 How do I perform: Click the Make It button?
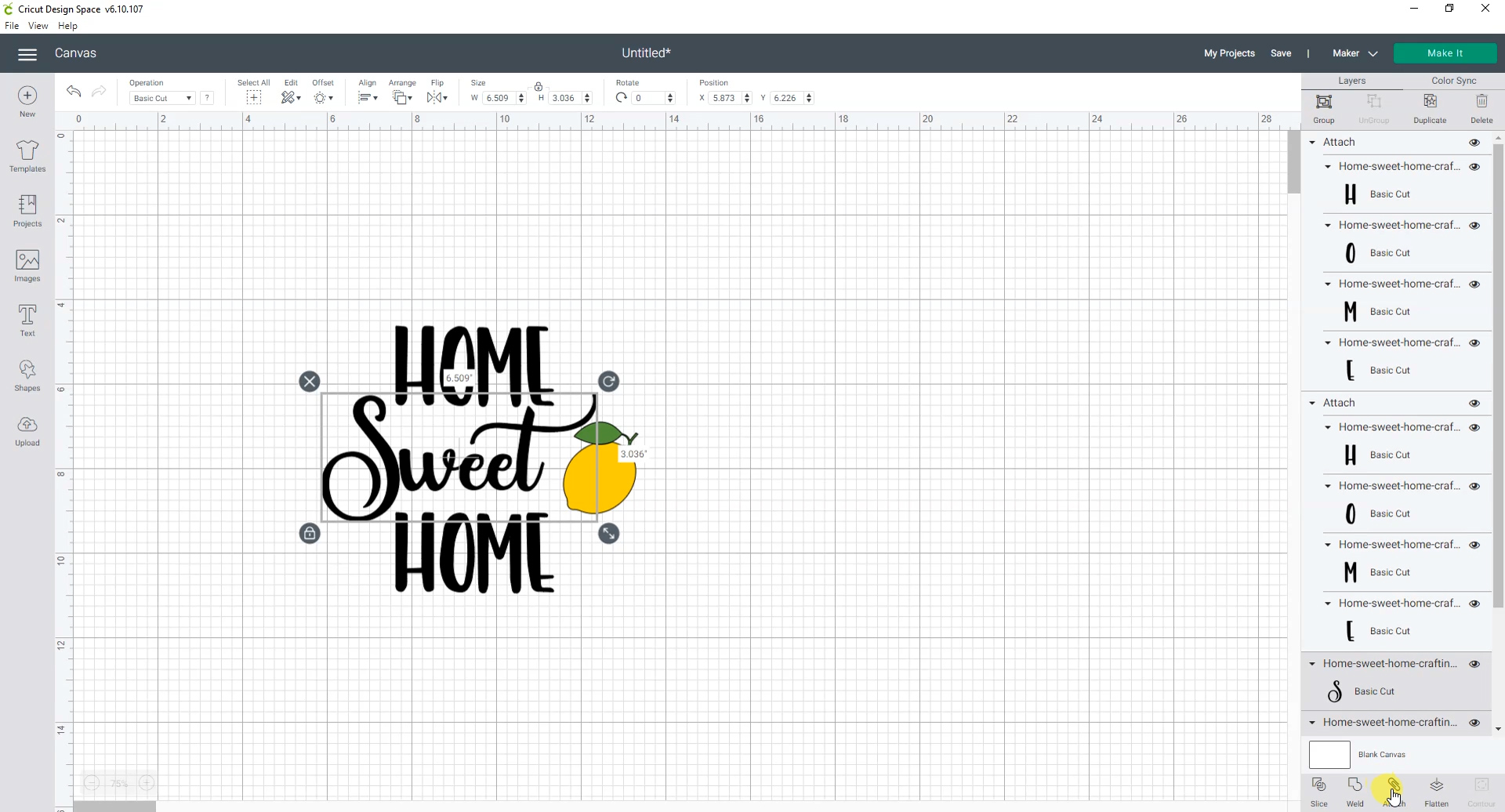point(1445,53)
